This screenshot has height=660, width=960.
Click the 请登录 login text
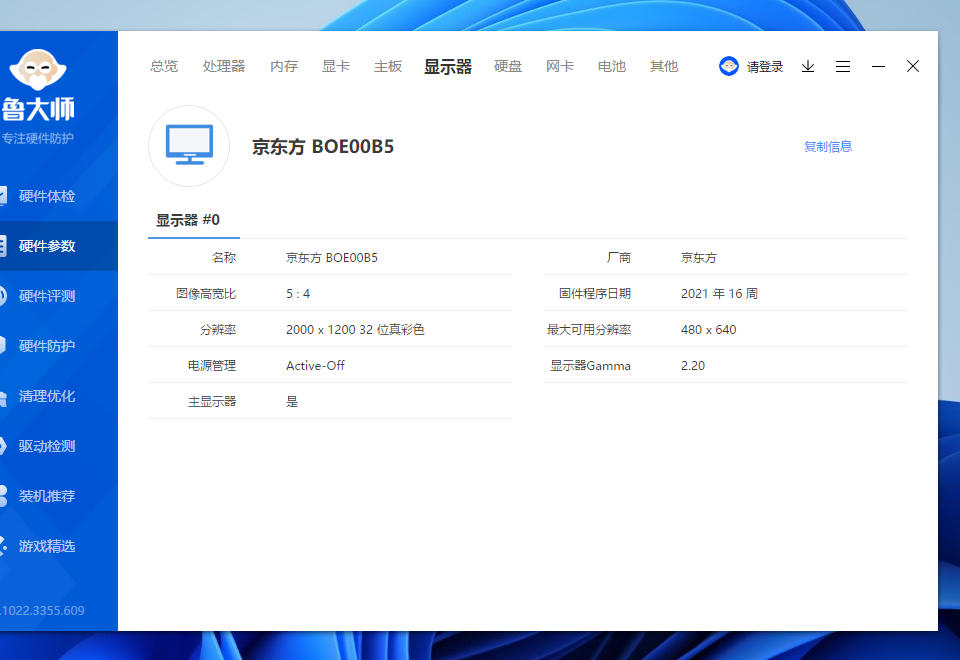765,67
